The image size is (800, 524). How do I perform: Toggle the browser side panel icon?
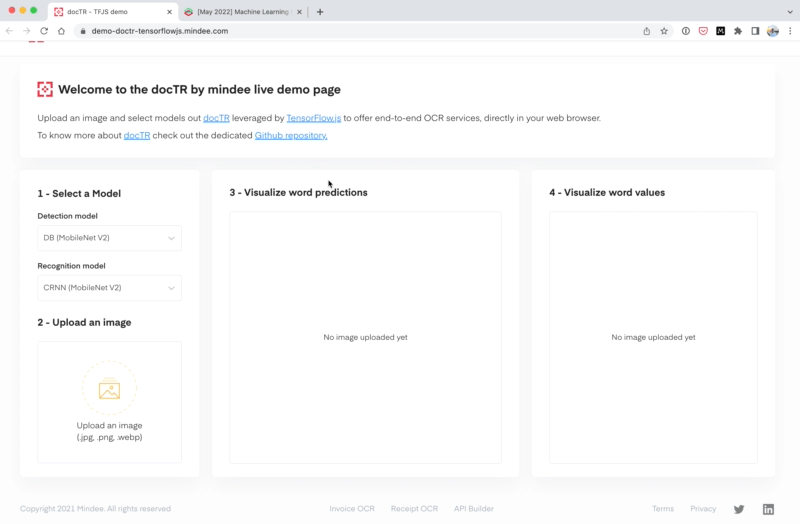point(755,31)
